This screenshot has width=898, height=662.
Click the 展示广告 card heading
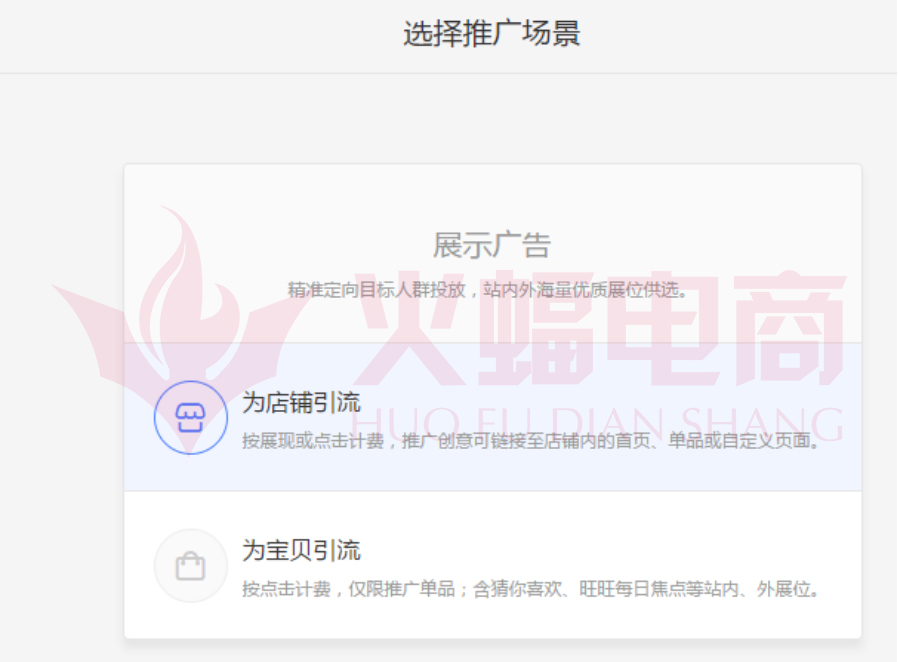pos(492,246)
